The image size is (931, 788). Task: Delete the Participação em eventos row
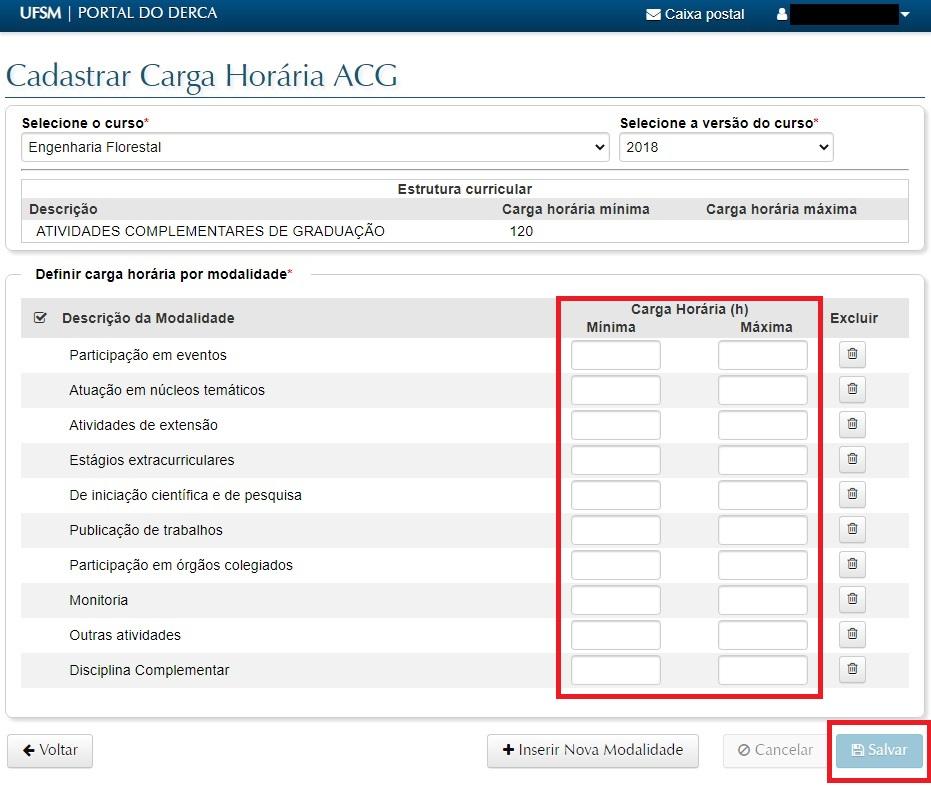coord(852,355)
